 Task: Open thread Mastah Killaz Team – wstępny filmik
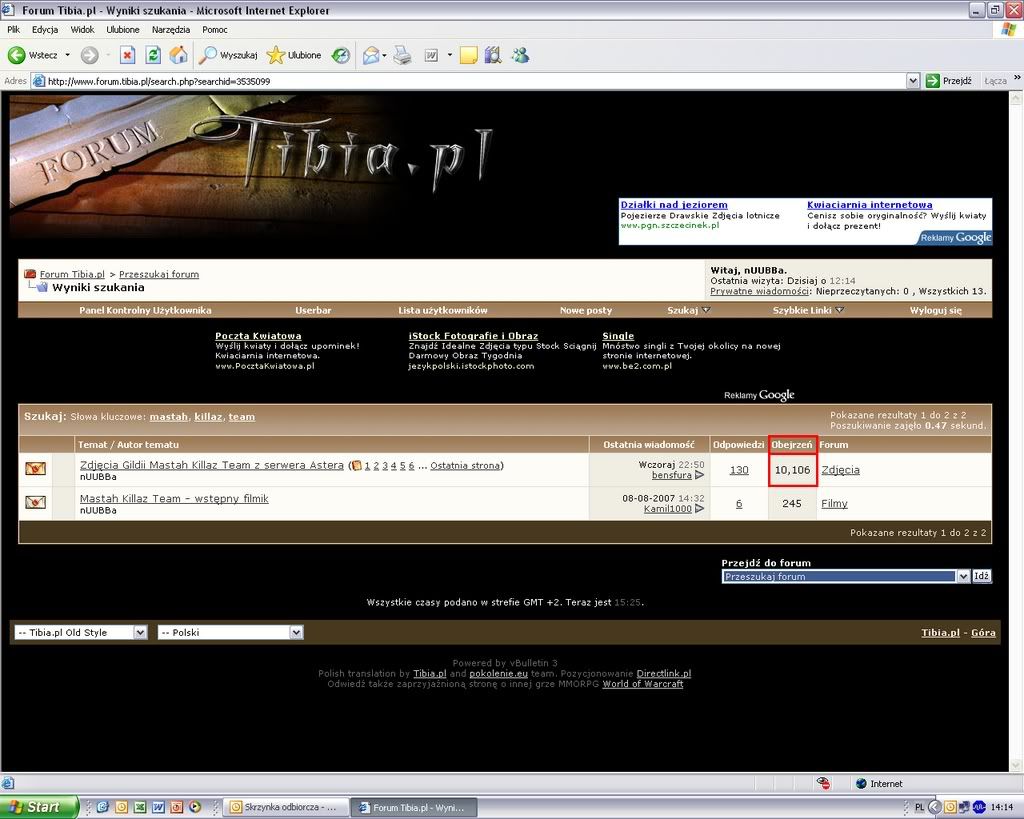[174, 498]
